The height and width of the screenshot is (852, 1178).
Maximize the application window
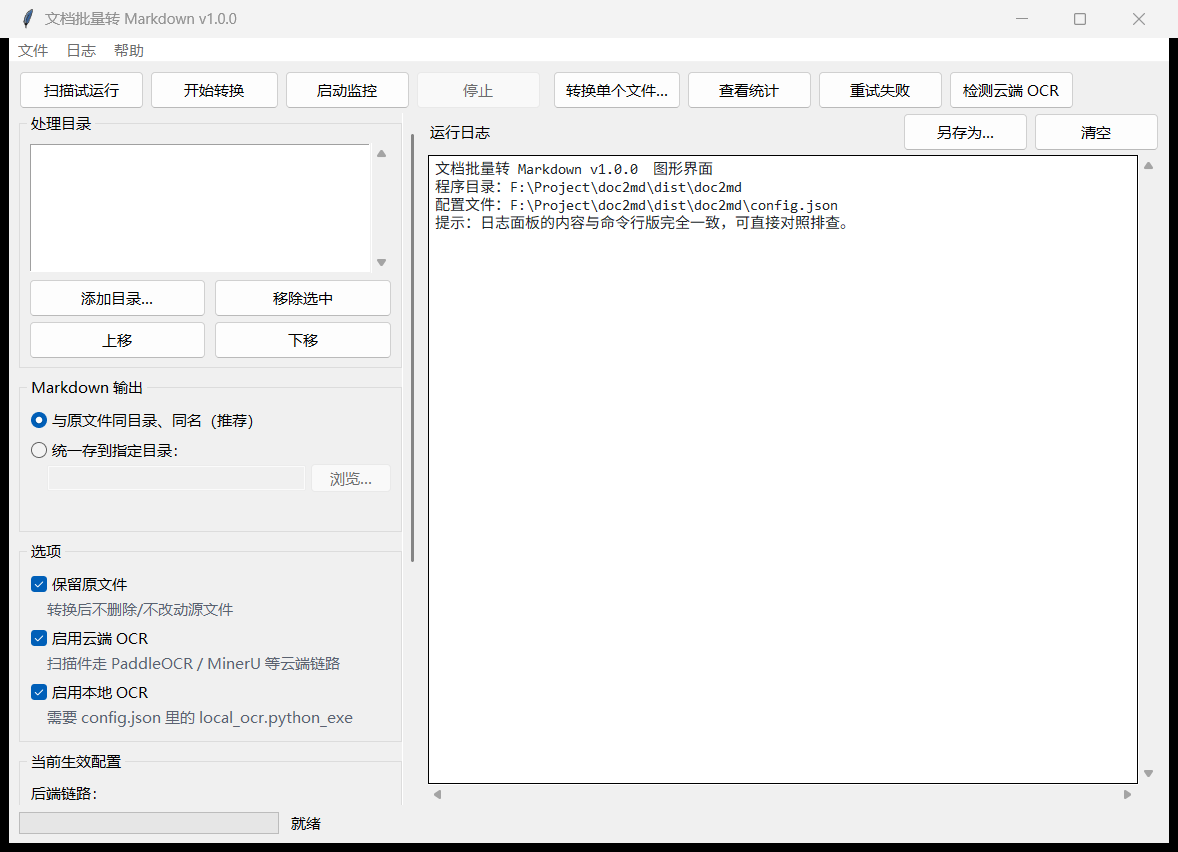coord(1080,19)
